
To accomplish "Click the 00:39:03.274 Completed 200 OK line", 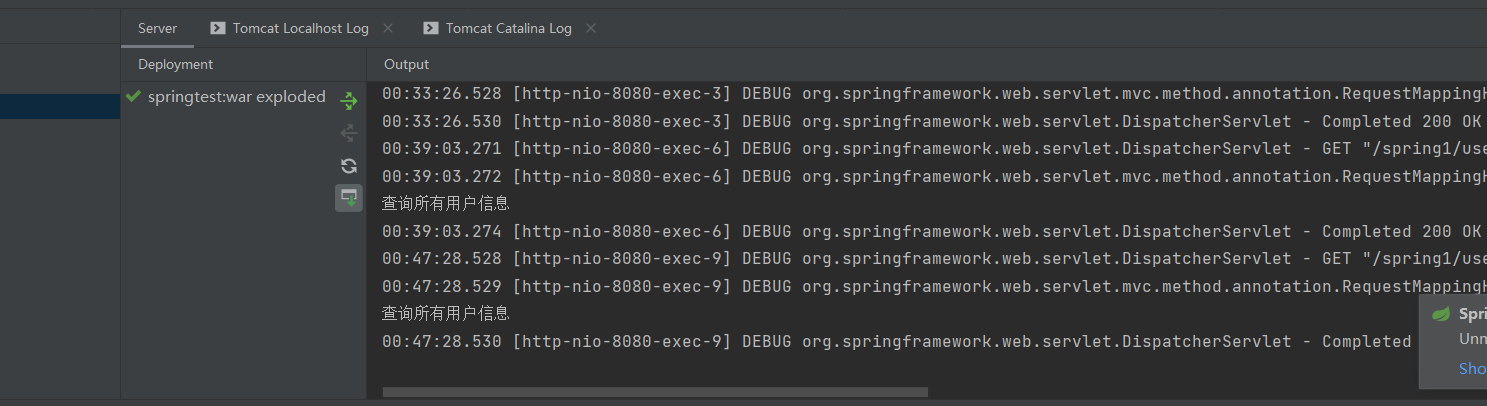I will (x=934, y=231).
